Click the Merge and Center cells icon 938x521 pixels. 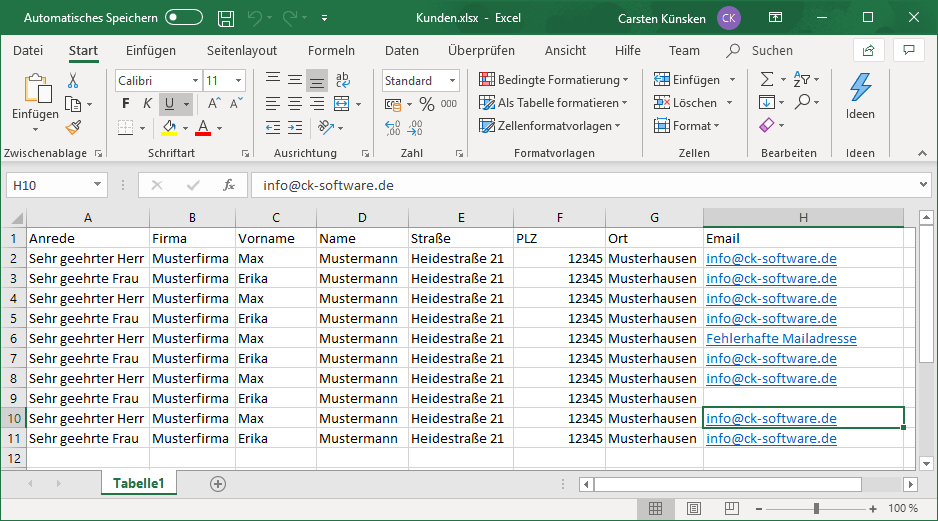coord(341,103)
